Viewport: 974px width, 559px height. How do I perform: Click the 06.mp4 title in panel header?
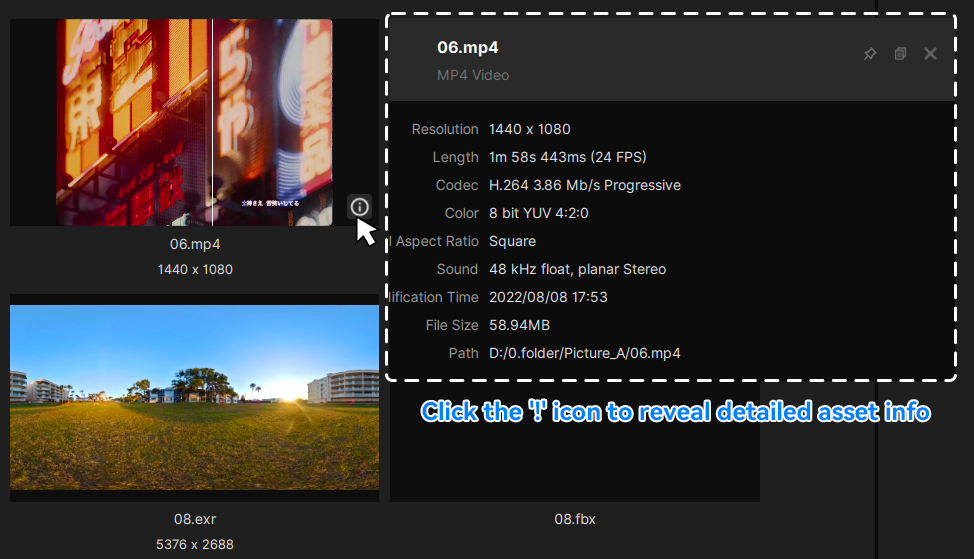coord(468,47)
